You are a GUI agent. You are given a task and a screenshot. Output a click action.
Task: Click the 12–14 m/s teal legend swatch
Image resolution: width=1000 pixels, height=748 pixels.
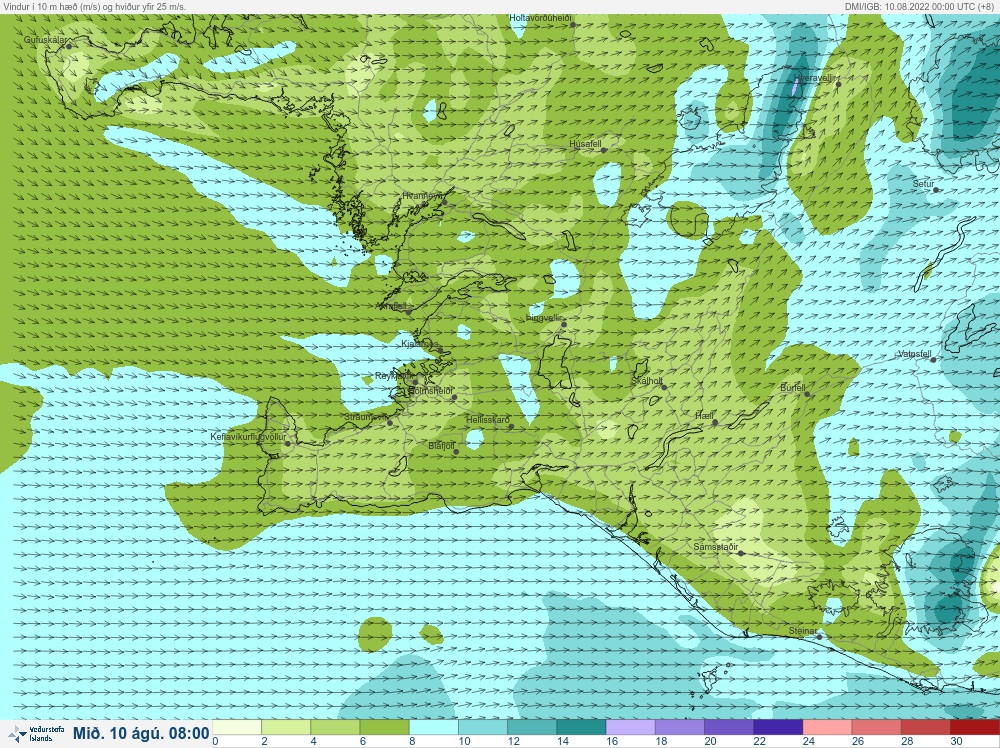click(x=532, y=727)
